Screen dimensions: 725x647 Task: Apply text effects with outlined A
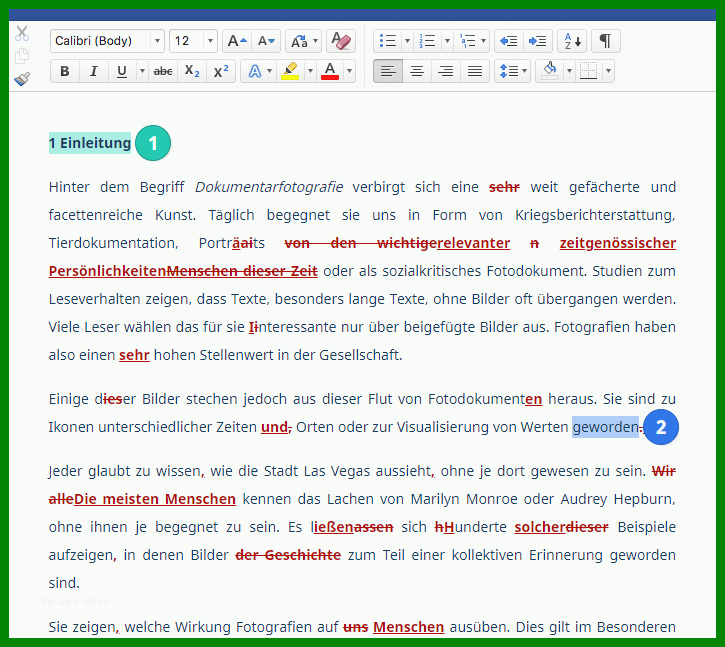point(254,71)
